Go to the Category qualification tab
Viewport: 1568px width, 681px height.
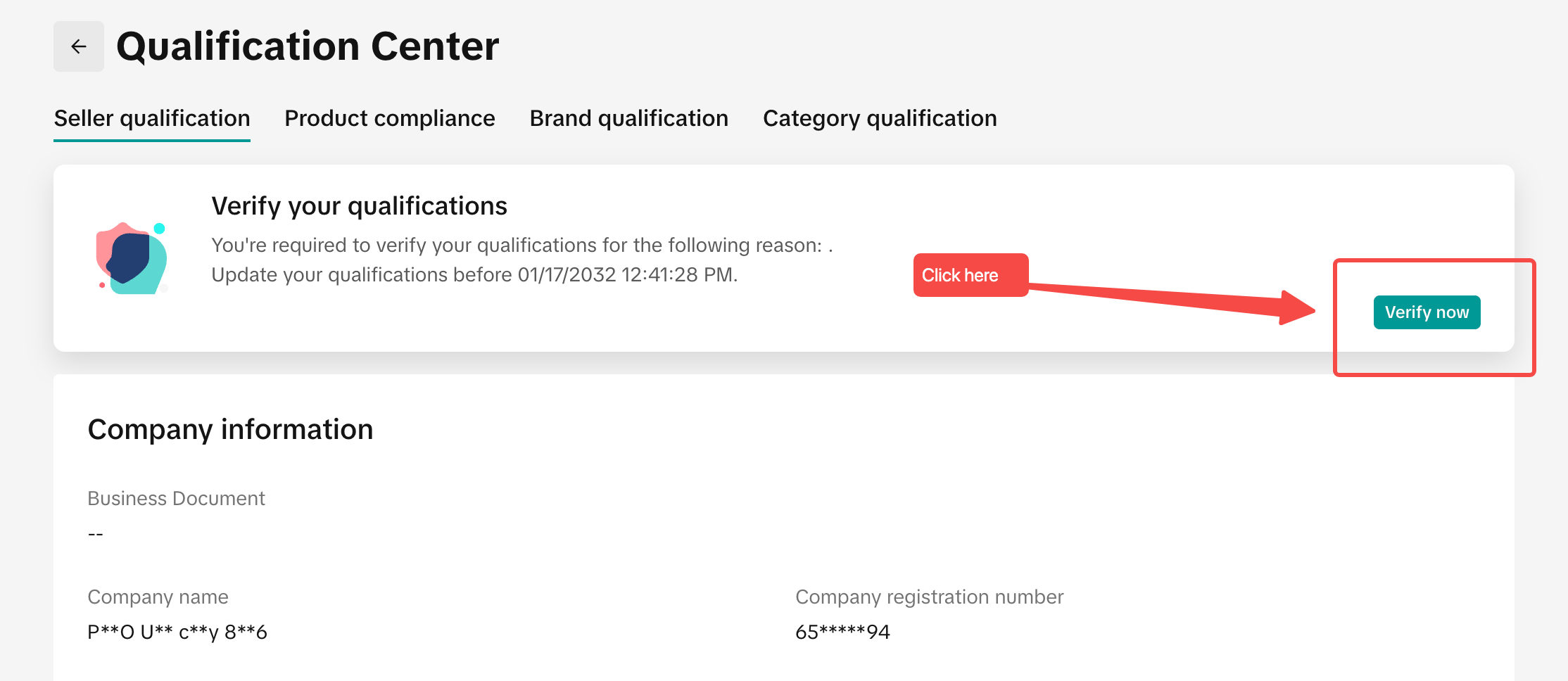(x=880, y=118)
